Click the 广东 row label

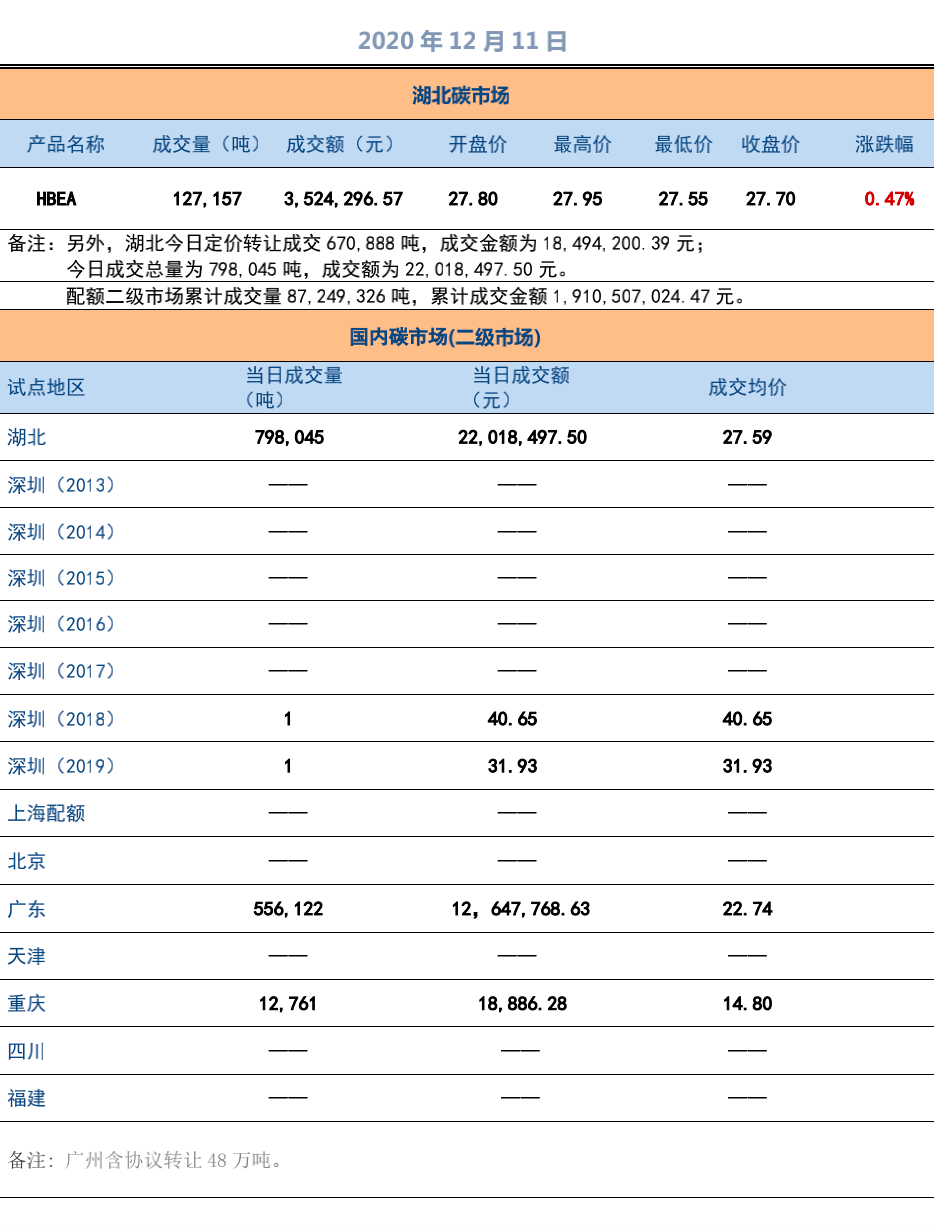27,909
